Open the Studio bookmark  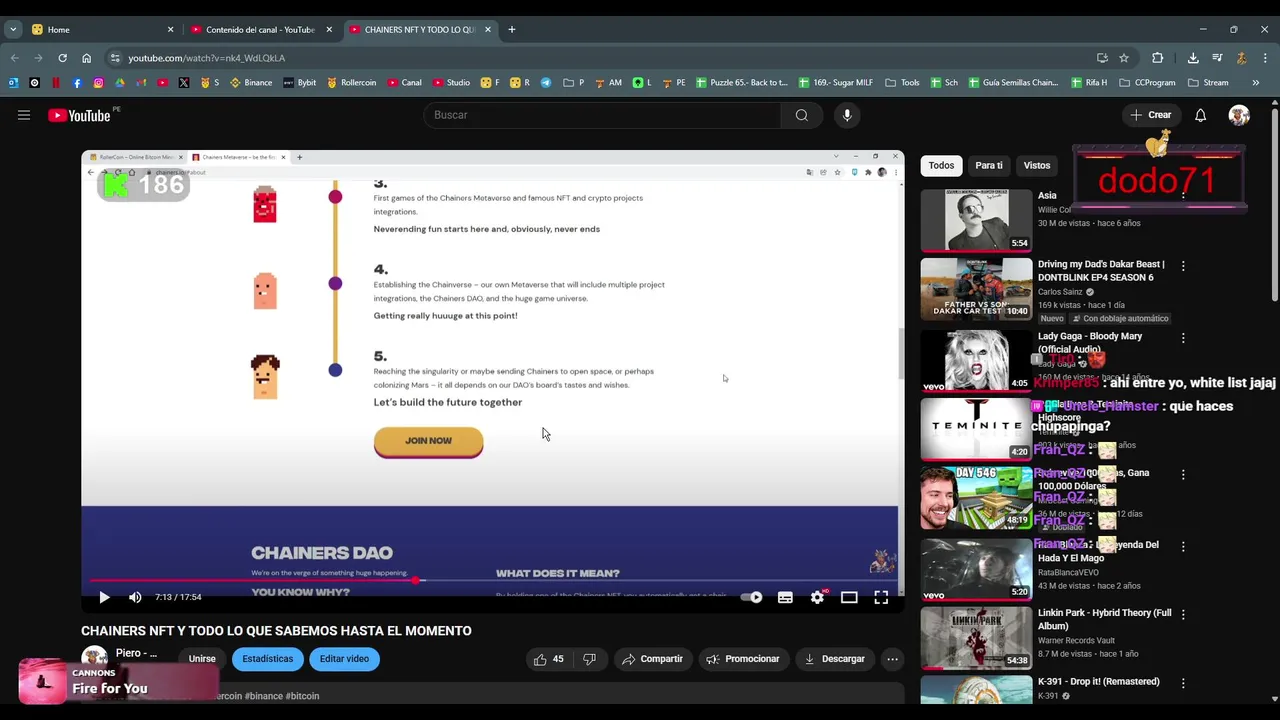[451, 83]
